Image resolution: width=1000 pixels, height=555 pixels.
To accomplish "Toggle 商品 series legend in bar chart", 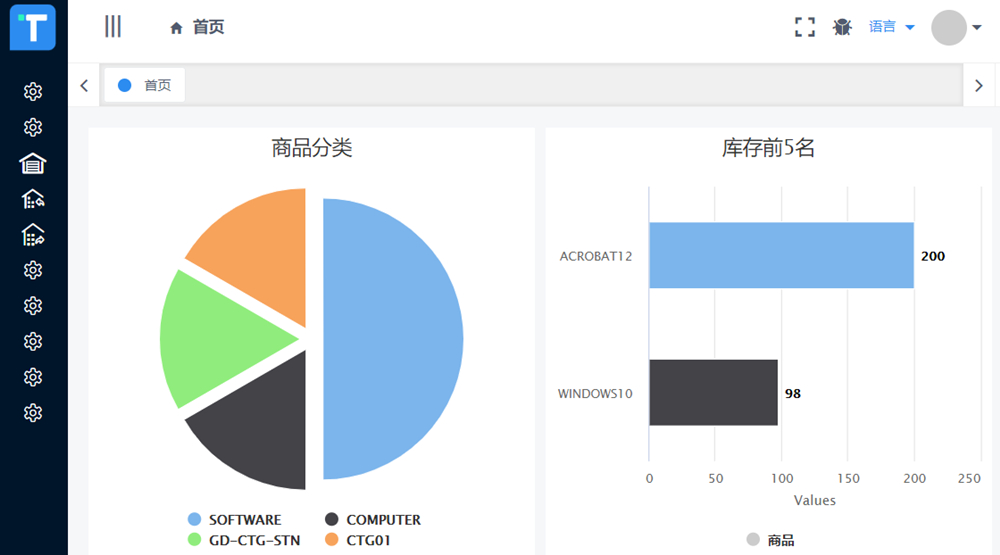I will (x=770, y=540).
